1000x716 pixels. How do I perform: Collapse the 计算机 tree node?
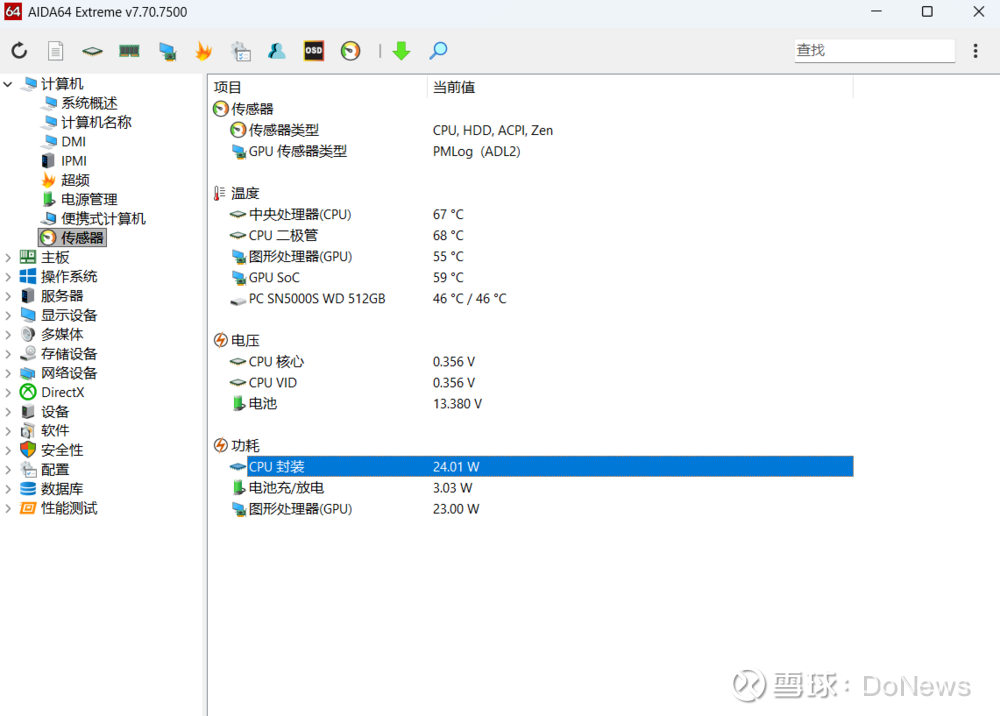[x=8, y=84]
